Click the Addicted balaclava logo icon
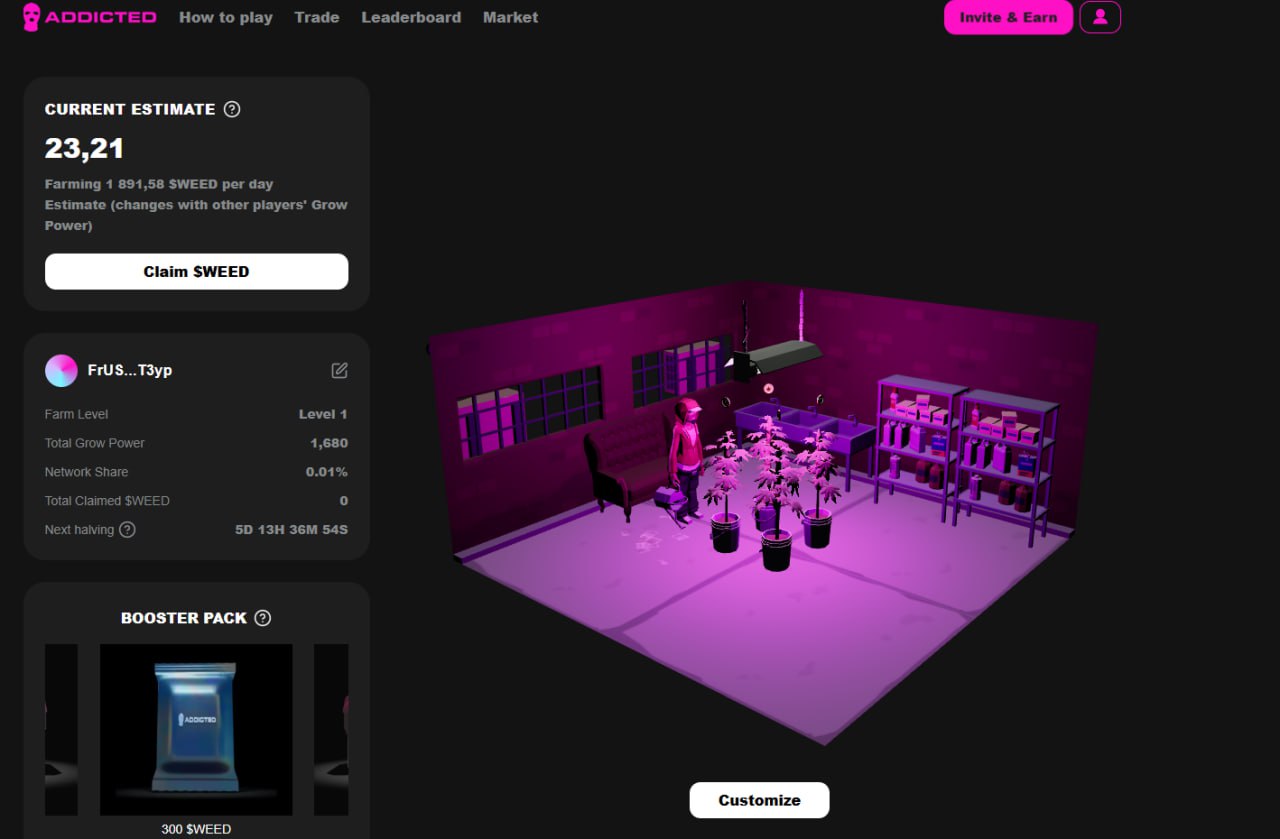 click(32, 17)
